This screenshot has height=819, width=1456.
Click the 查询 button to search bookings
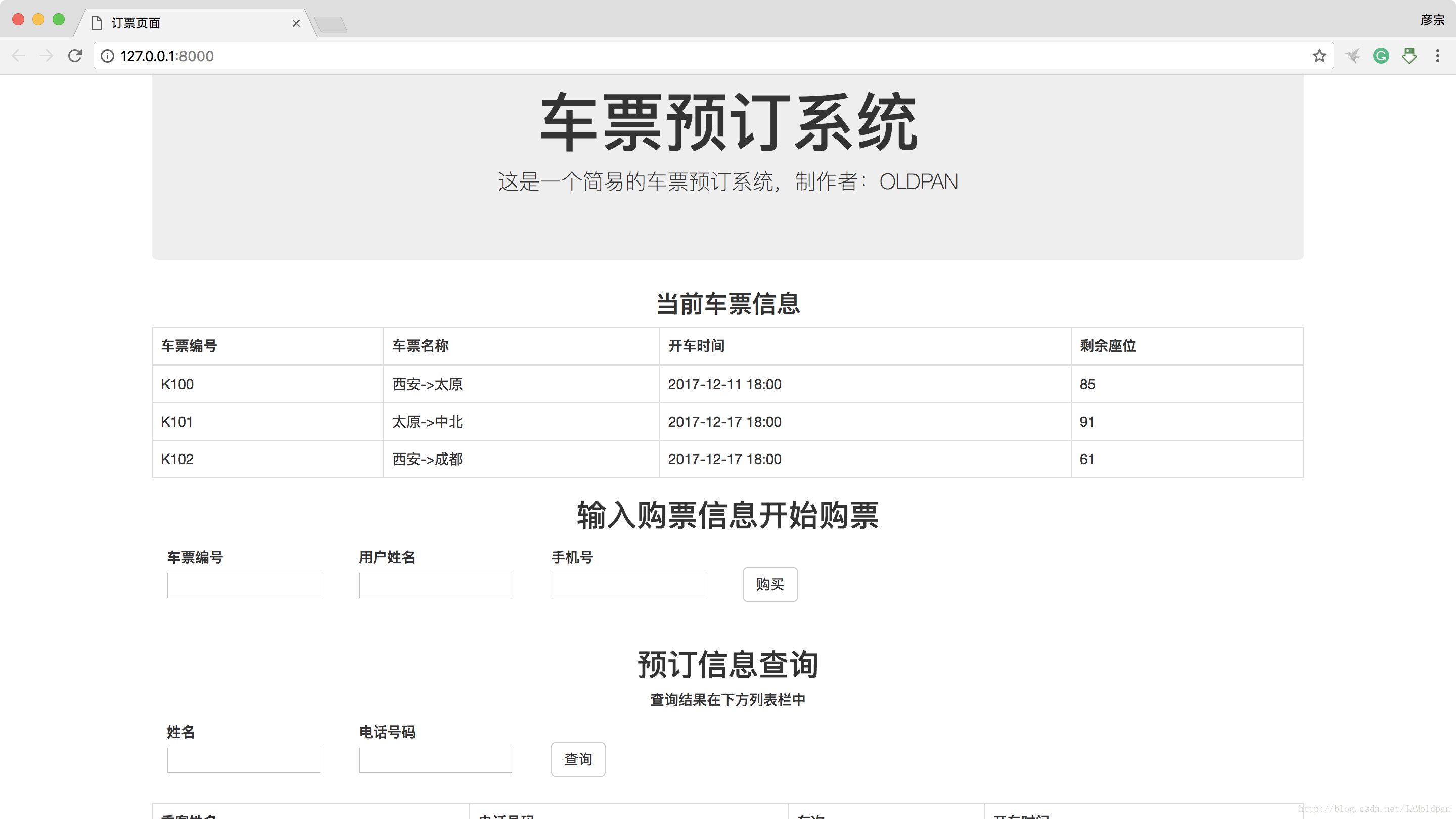578,759
